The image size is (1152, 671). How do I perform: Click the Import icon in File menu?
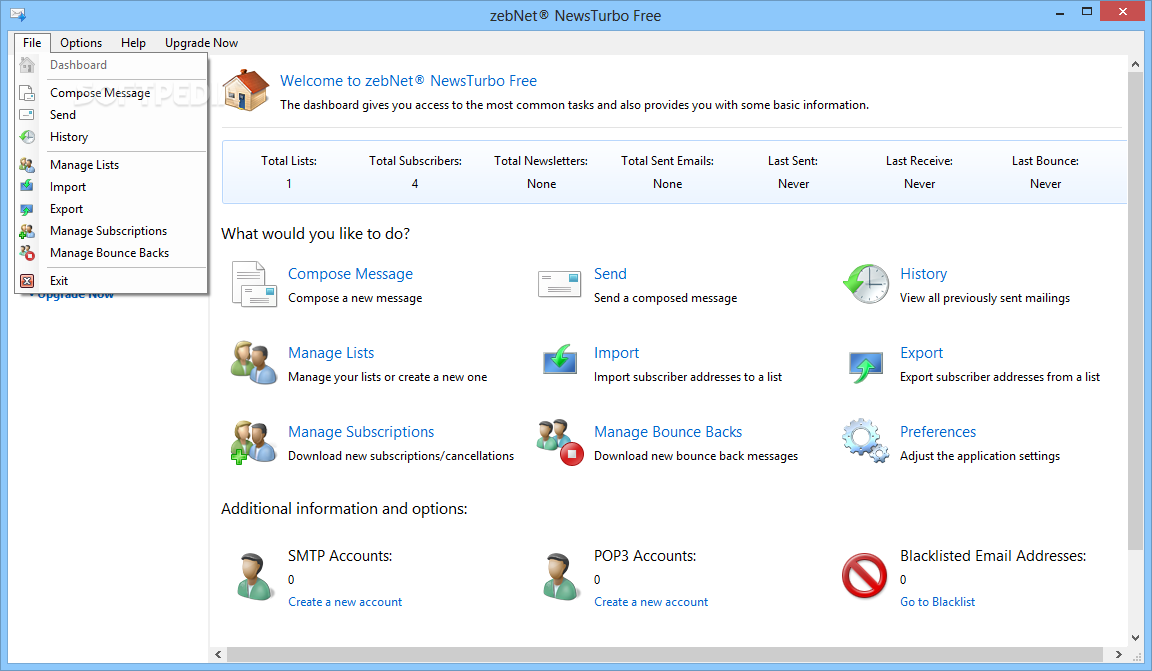pos(27,186)
